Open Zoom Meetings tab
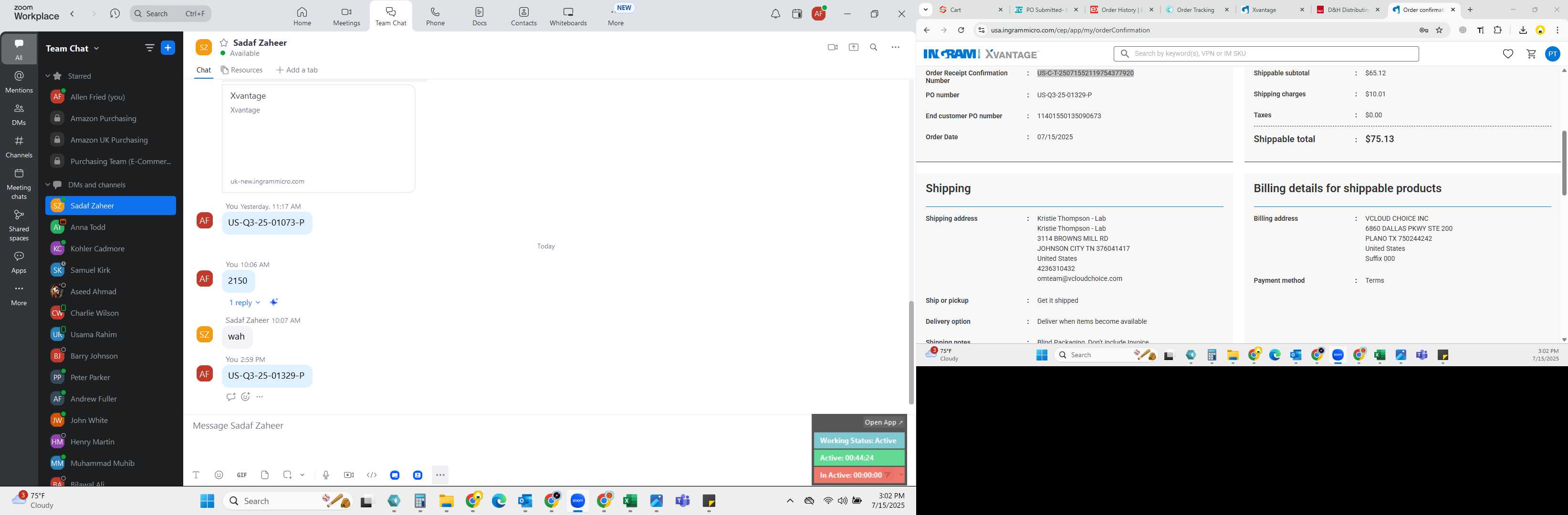1568x515 pixels. 346,16
